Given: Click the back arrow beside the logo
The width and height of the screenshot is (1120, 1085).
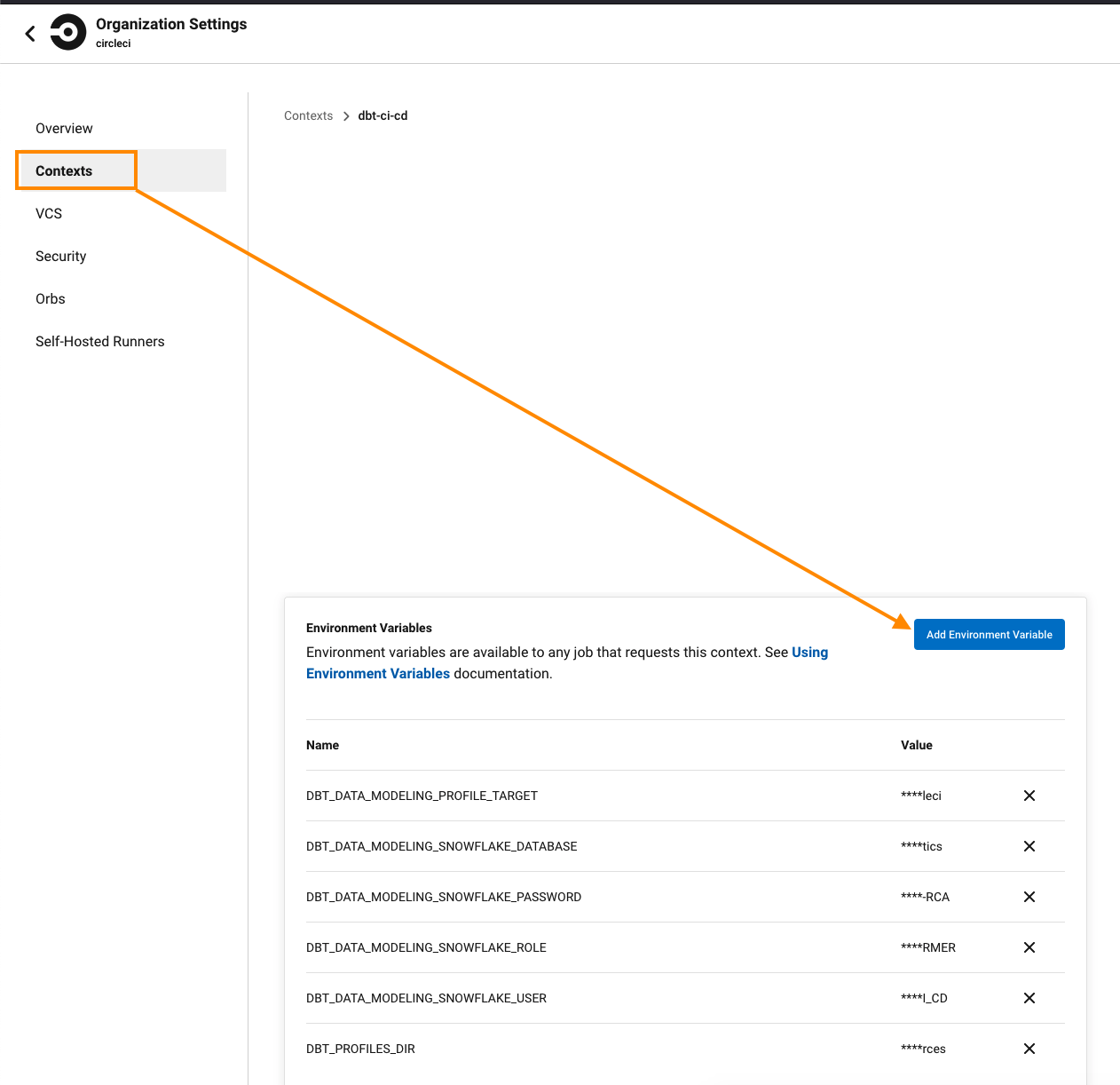Looking at the screenshot, I should coord(29,33).
